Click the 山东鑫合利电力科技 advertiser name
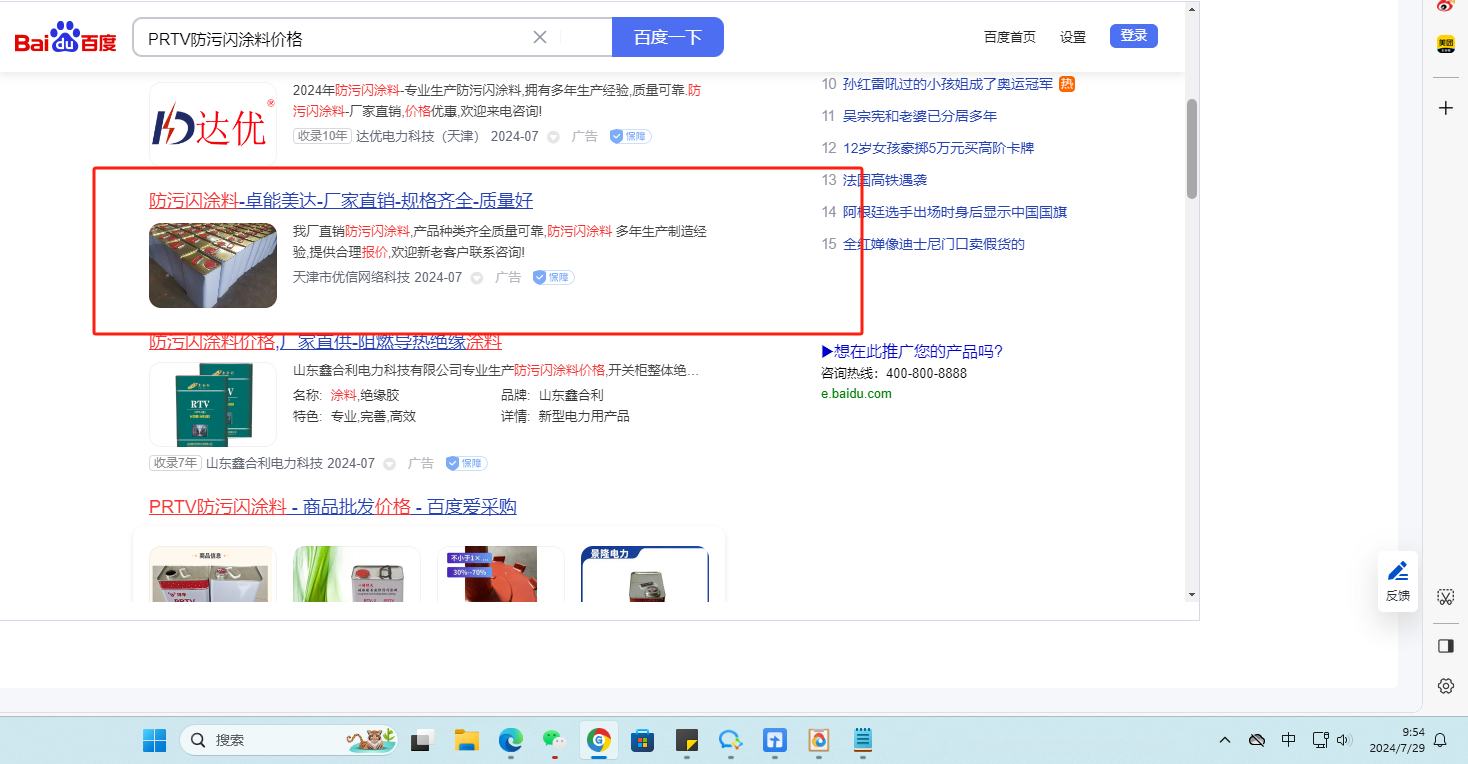Viewport: 1468px width, 764px height. tap(264, 463)
